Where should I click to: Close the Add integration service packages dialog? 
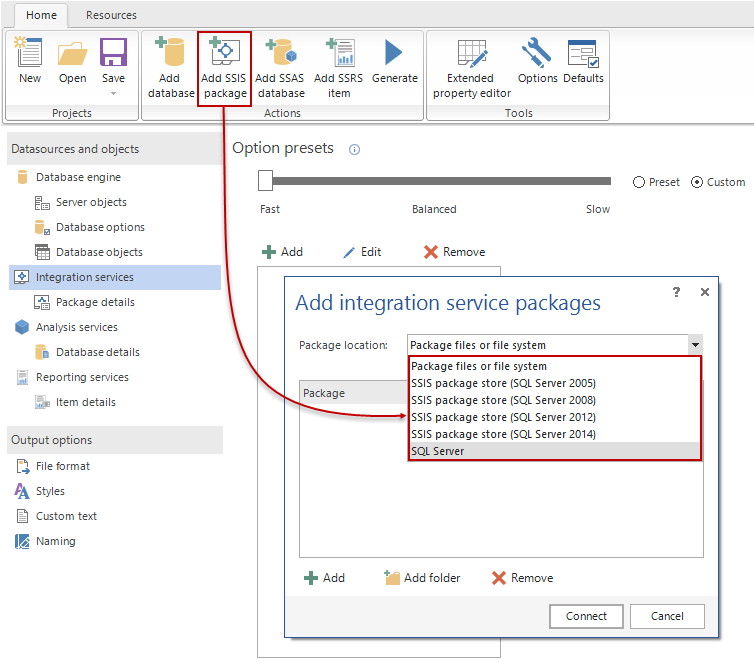(704, 292)
